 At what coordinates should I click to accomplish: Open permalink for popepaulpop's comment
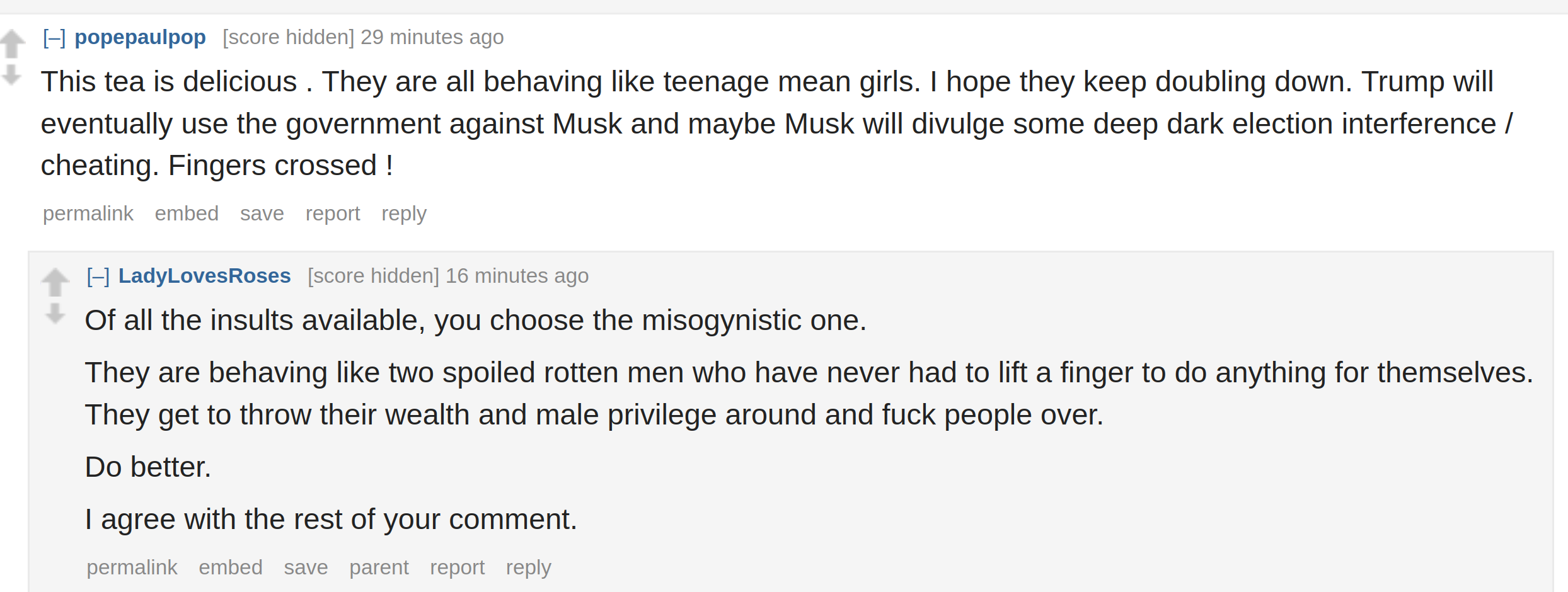[88, 213]
